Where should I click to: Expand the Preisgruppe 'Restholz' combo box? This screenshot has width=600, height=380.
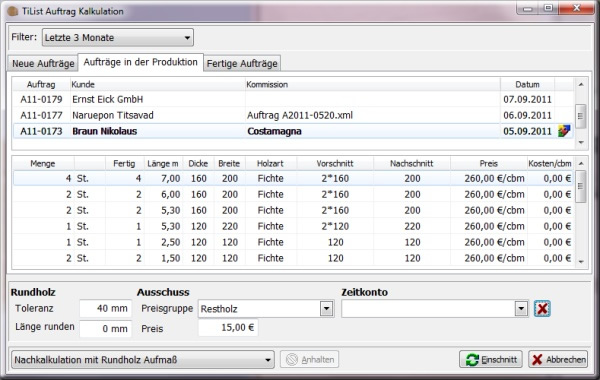coord(326,308)
